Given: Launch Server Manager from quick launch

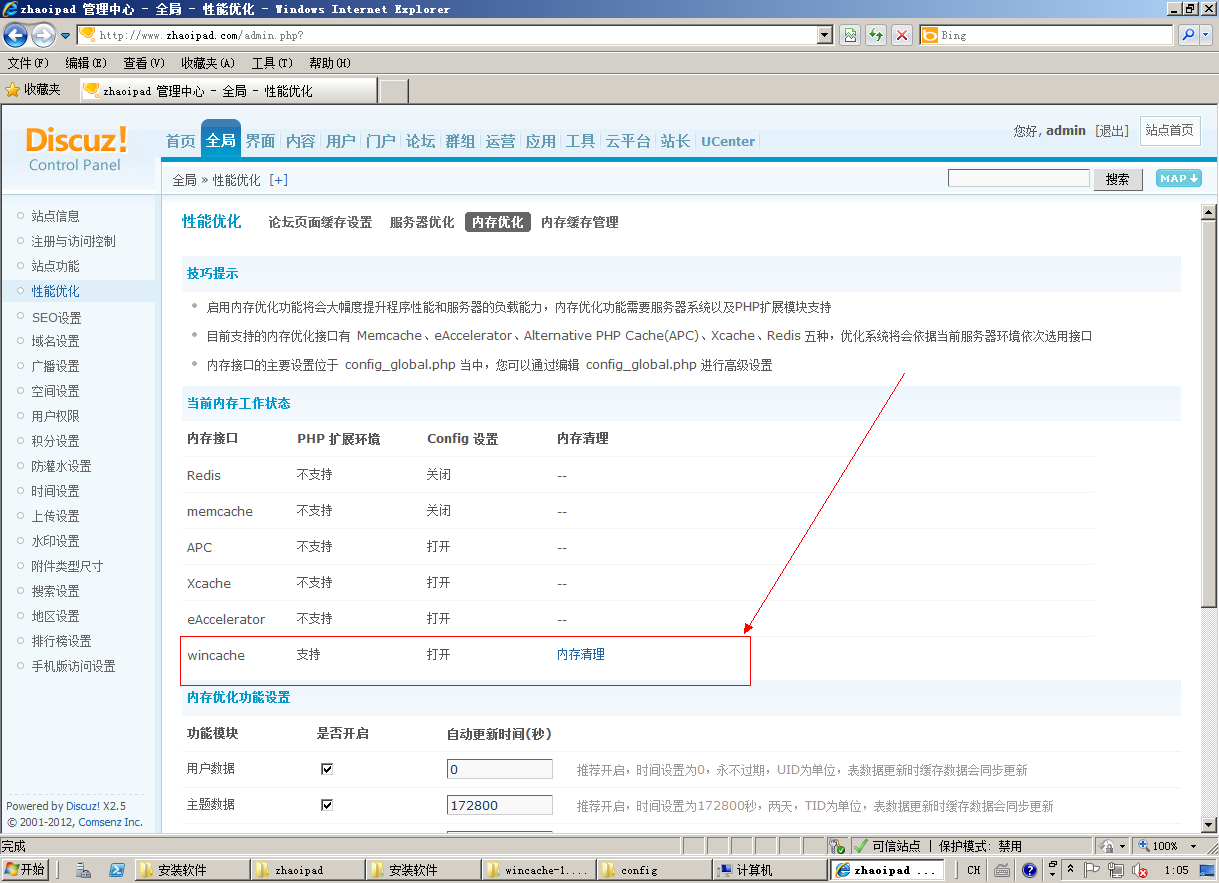Looking at the screenshot, I should [x=85, y=870].
